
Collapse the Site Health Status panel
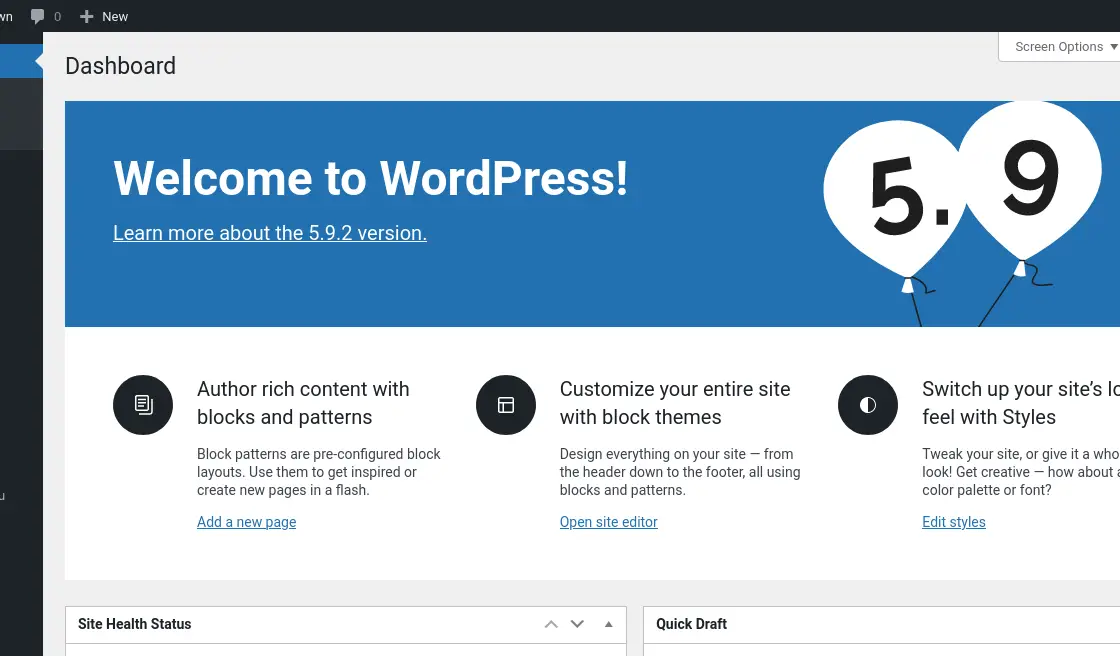tap(609, 624)
